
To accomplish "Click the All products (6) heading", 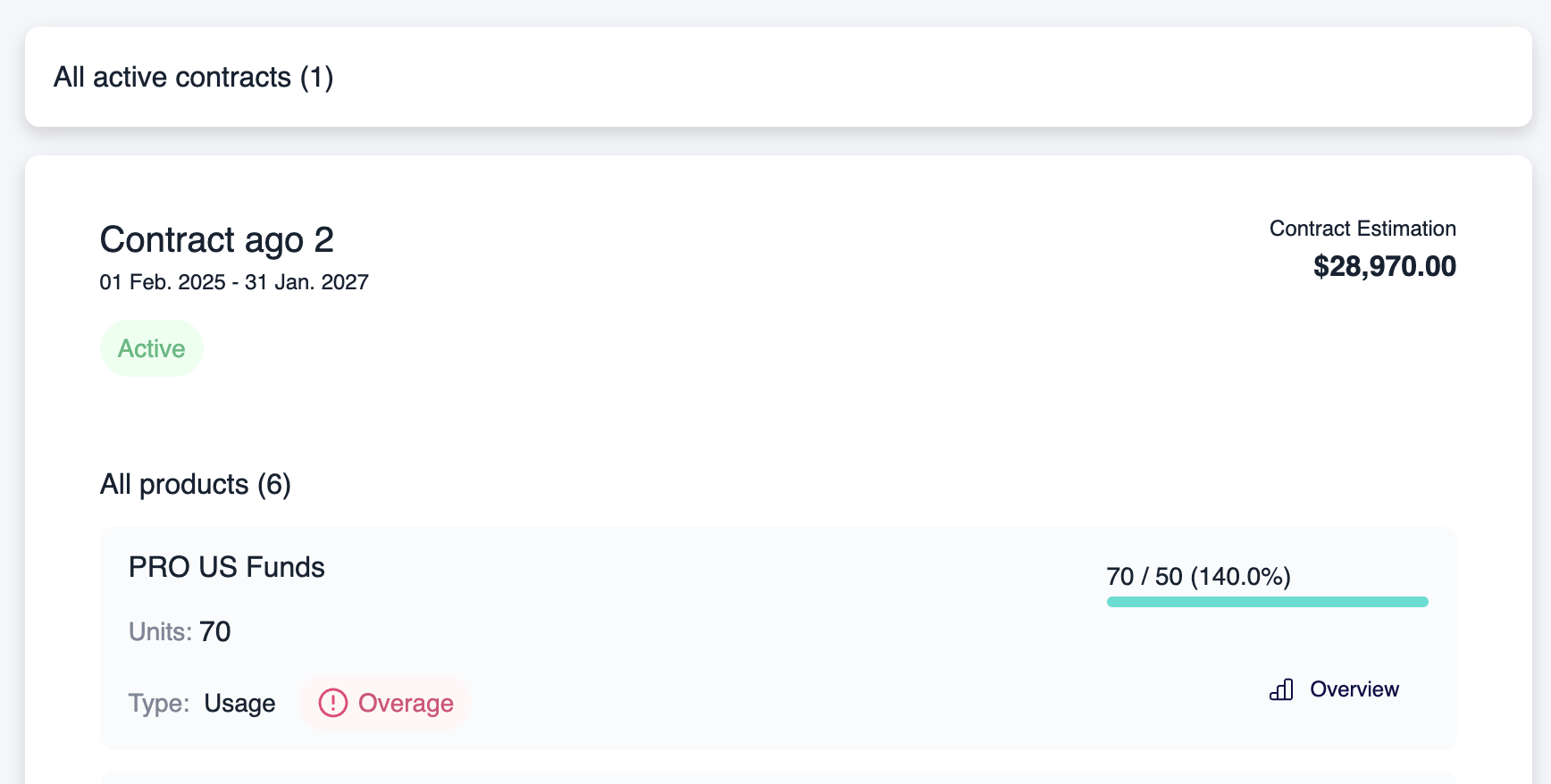I will pos(196,484).
